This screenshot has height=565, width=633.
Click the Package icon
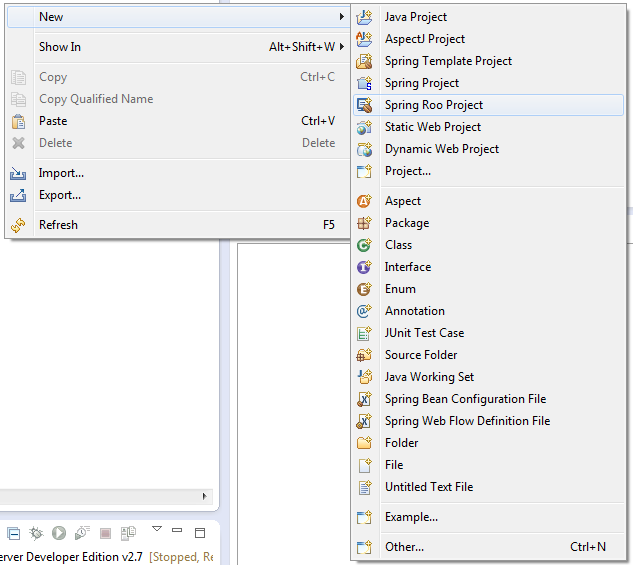[x=364, y=223]
